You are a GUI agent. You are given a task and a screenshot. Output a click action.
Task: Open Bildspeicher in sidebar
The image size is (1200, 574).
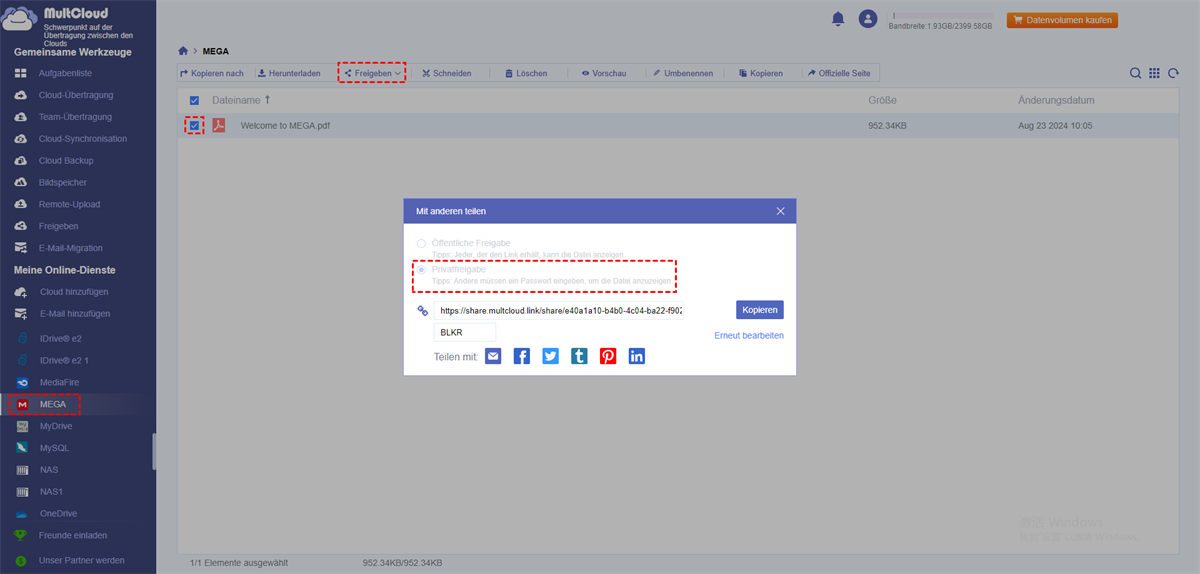click(x=62, y=183)
